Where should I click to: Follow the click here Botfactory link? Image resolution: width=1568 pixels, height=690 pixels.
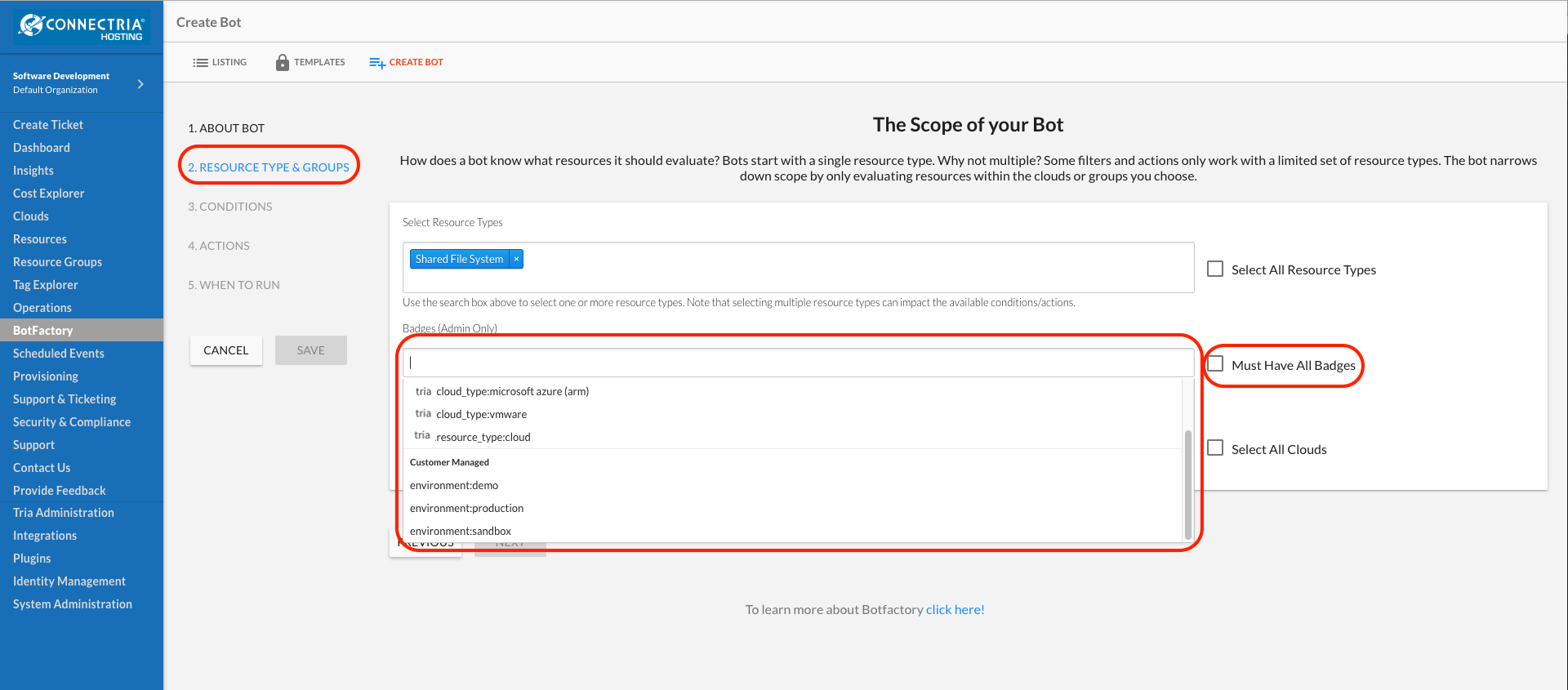(953, 609)
